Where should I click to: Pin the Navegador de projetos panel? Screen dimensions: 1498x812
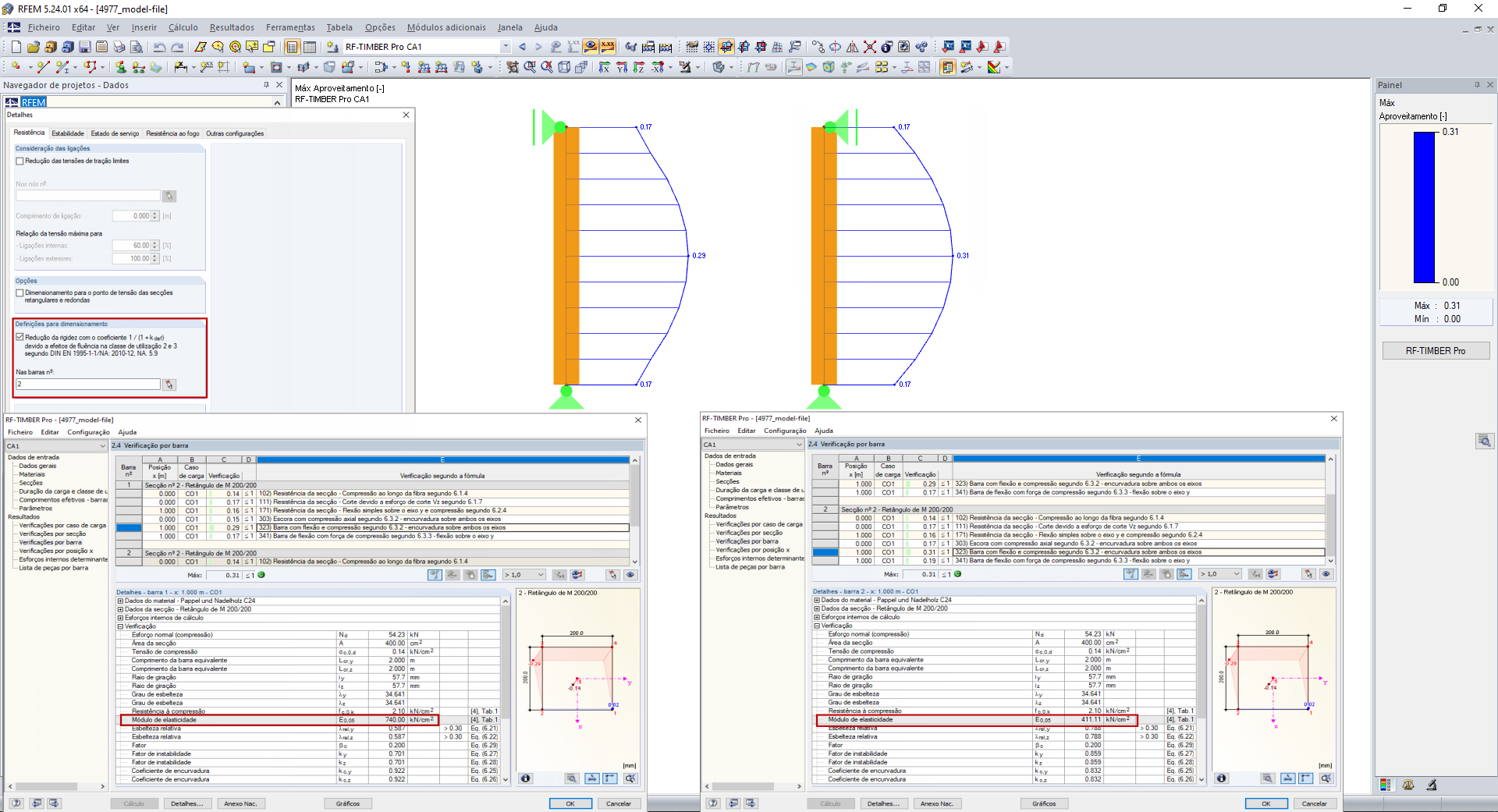pyautogui.click(x=267, y=85)
